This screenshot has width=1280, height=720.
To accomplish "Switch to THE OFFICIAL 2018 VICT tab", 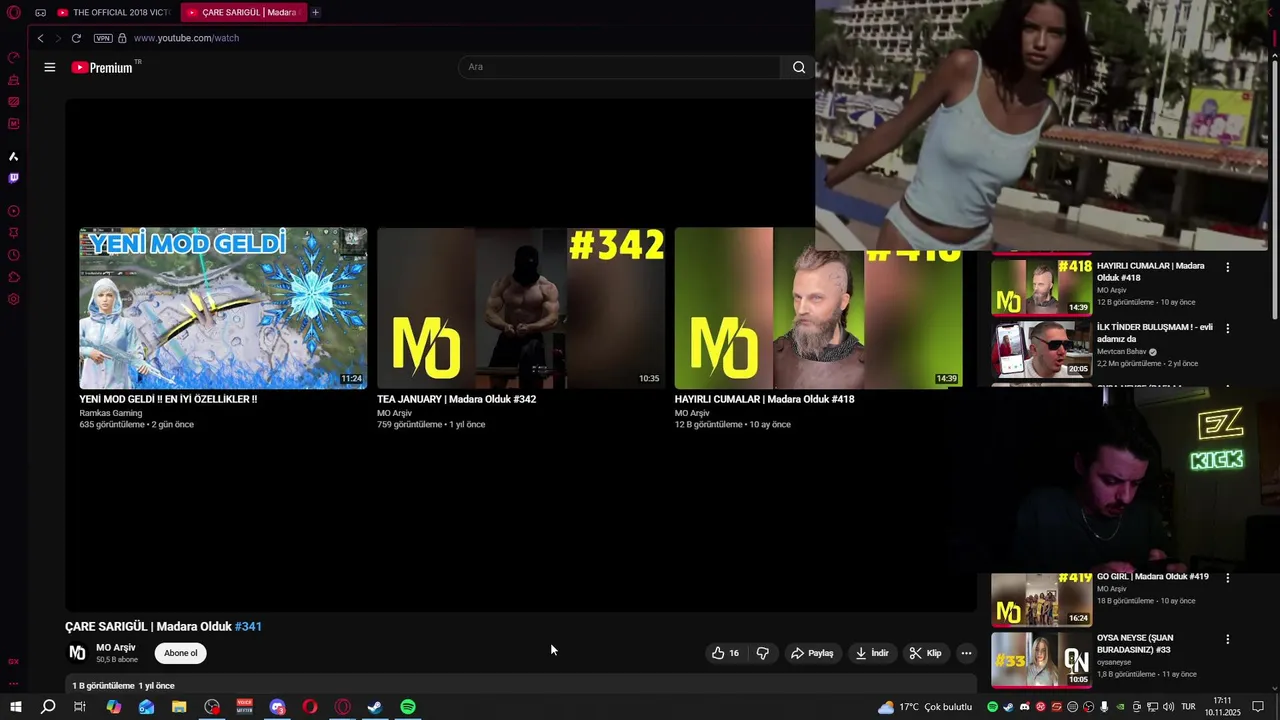I will click(113, 13).
